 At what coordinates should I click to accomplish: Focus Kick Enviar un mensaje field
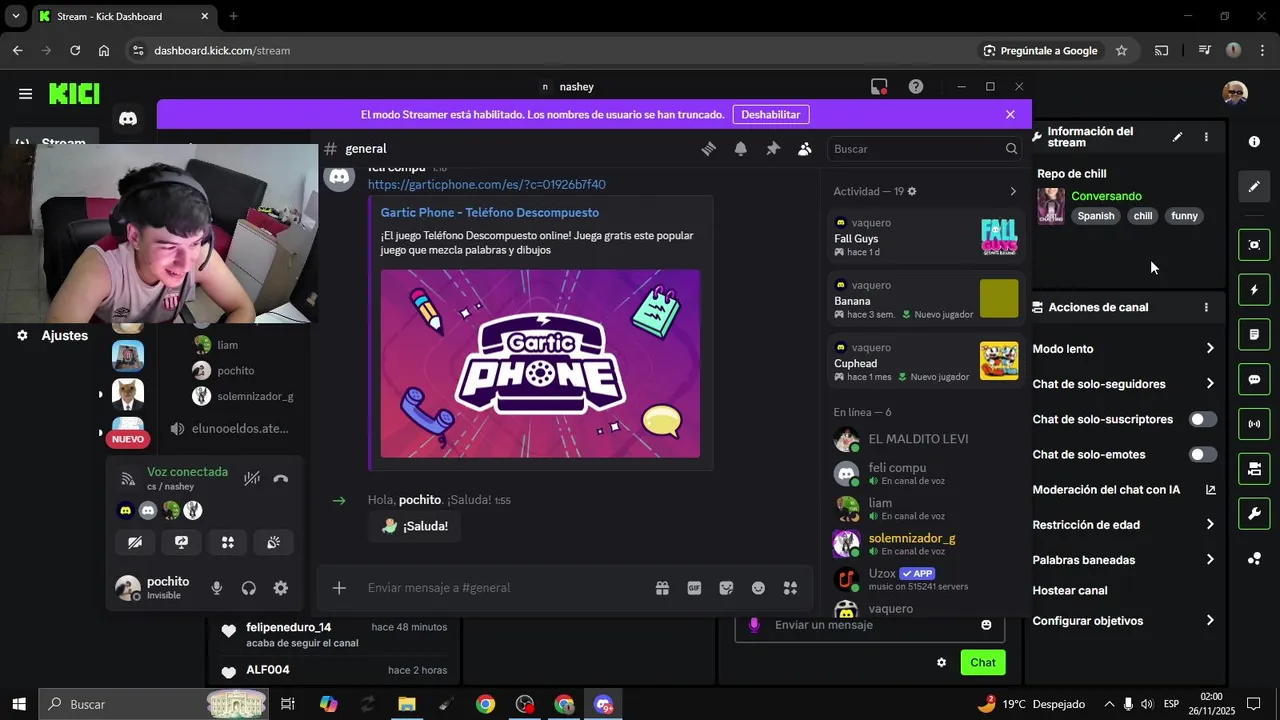(869, 625)
